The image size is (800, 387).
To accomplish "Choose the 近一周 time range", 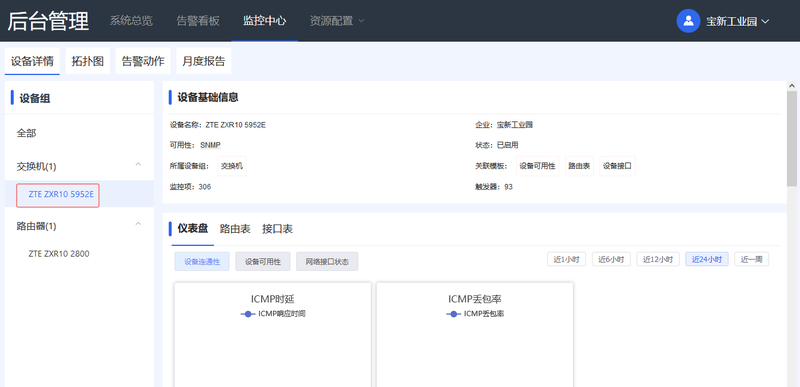I will [752, 259].
